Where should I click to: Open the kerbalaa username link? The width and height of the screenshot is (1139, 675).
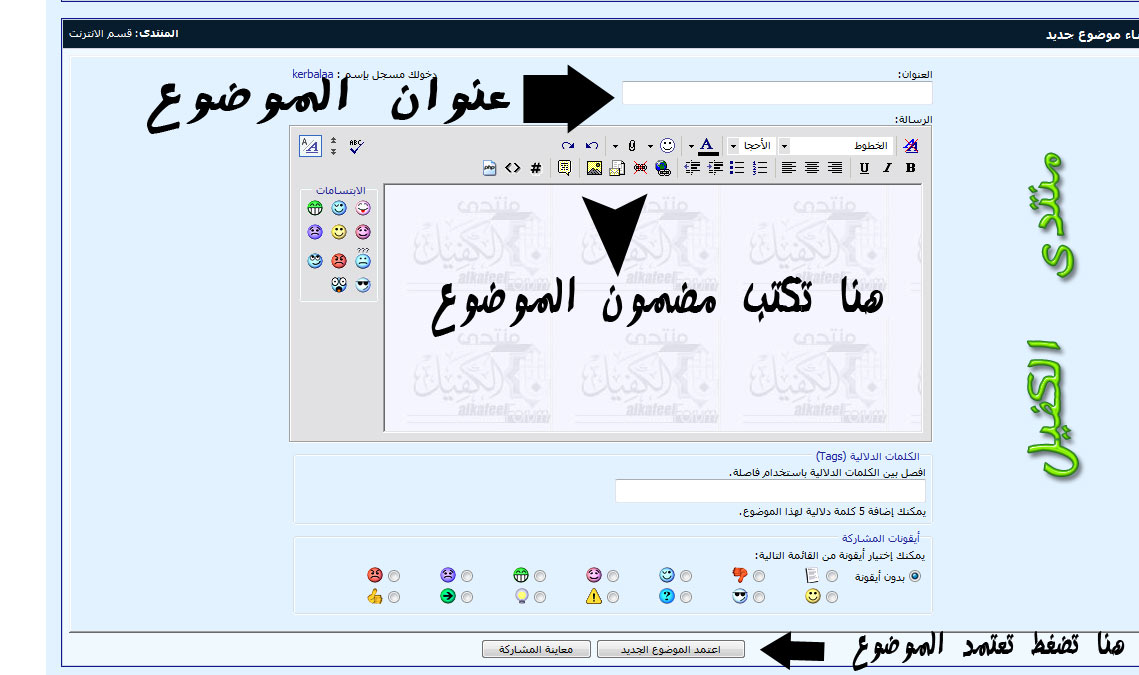(x=313, y=74)
